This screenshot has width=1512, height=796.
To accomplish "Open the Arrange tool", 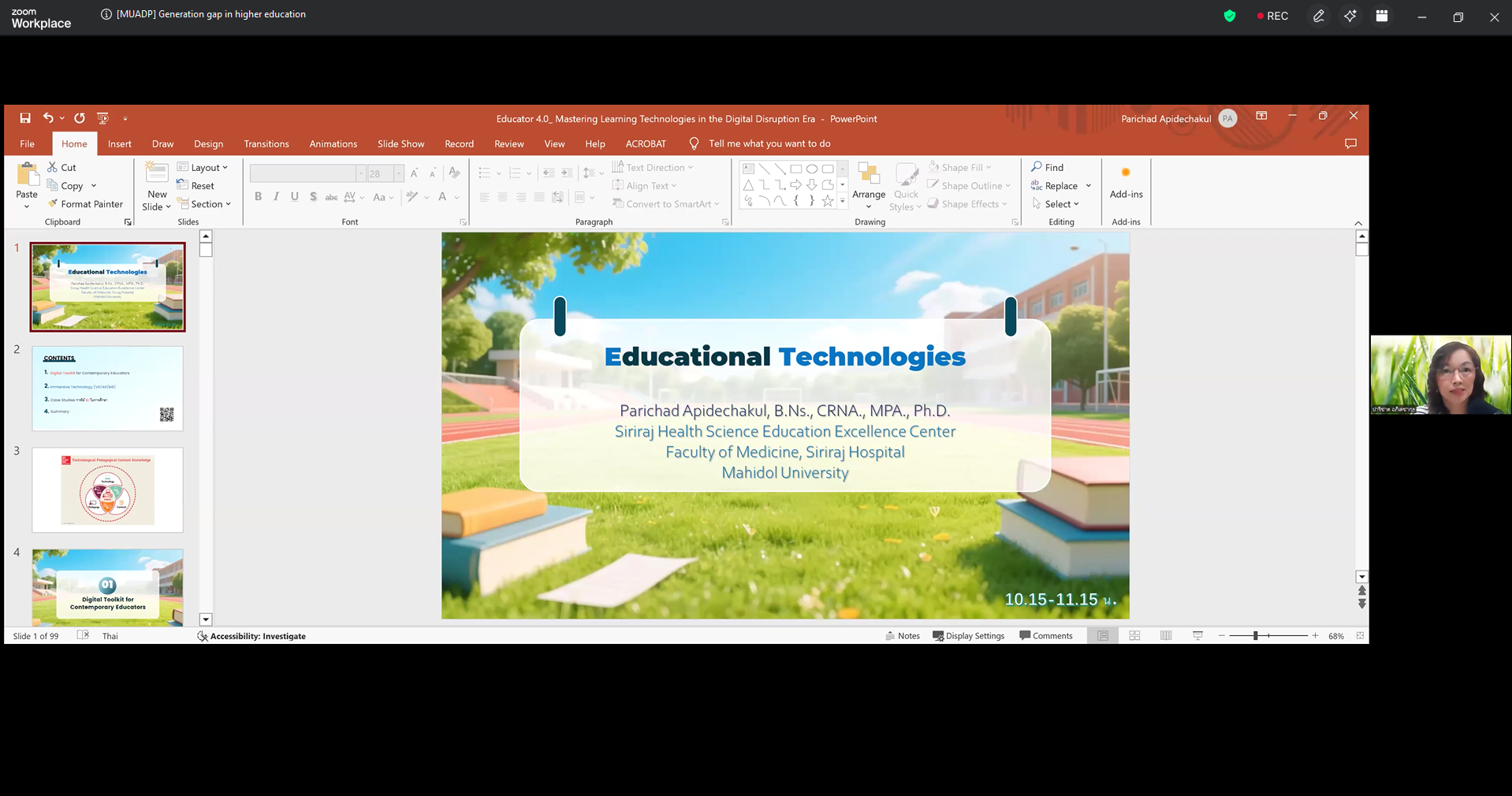I will 869,186.
